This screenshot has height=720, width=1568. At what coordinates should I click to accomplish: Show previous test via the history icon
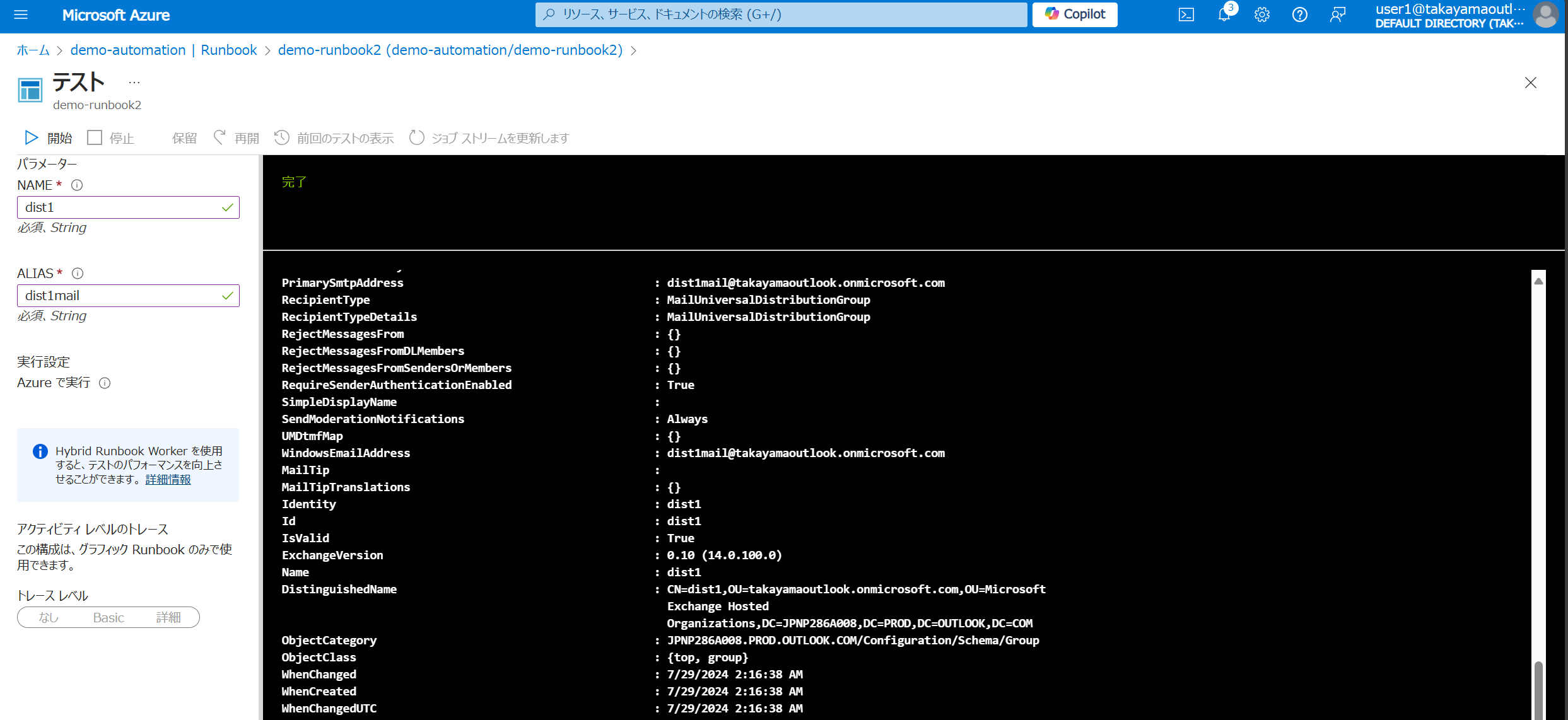point(282,137)
